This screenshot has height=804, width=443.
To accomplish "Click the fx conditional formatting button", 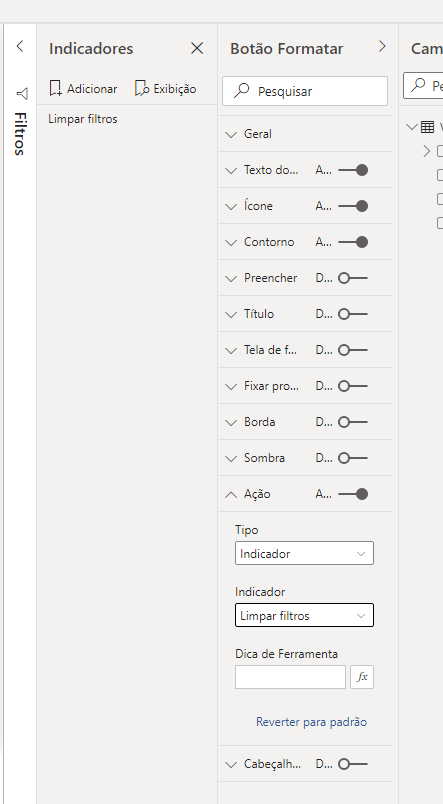I will pyautogui.click(x=362, y=677).
